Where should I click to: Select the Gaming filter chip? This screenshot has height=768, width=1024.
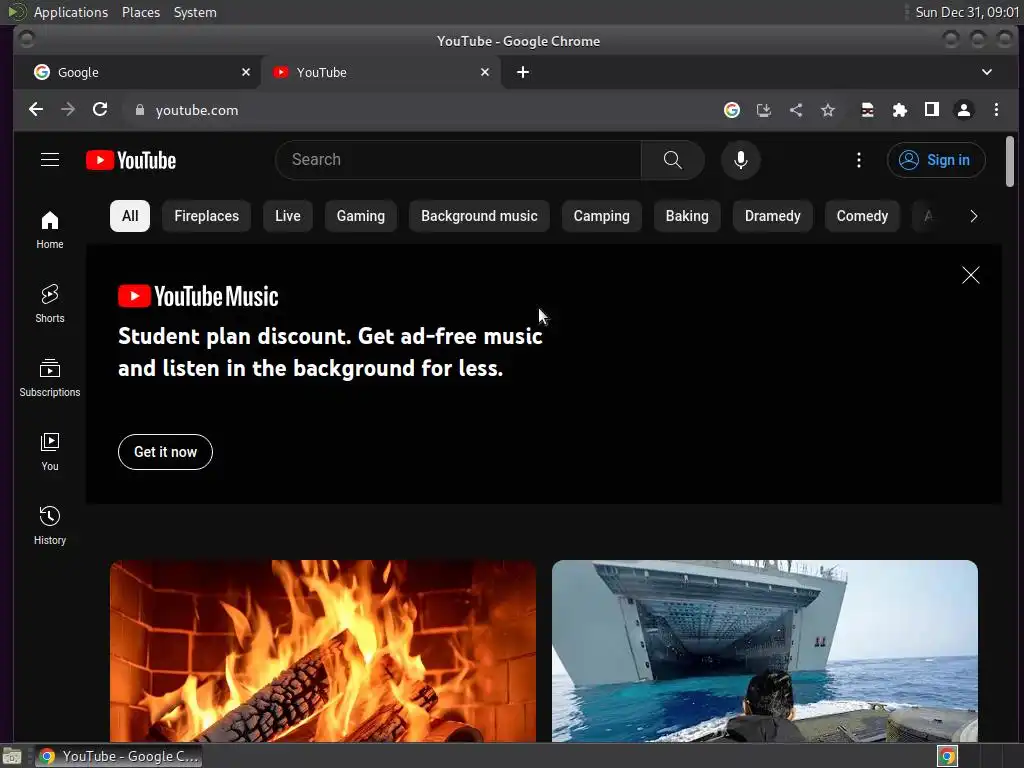pyautogui.click(x=360, y=216)
